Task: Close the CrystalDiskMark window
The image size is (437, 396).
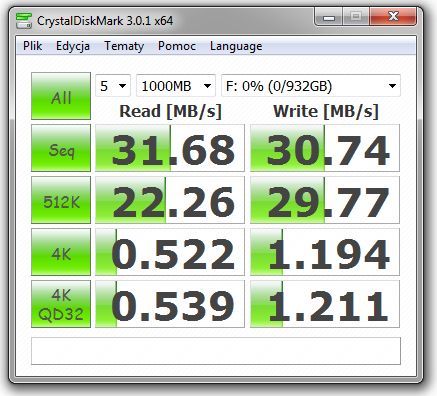Action: pos(393,17)
